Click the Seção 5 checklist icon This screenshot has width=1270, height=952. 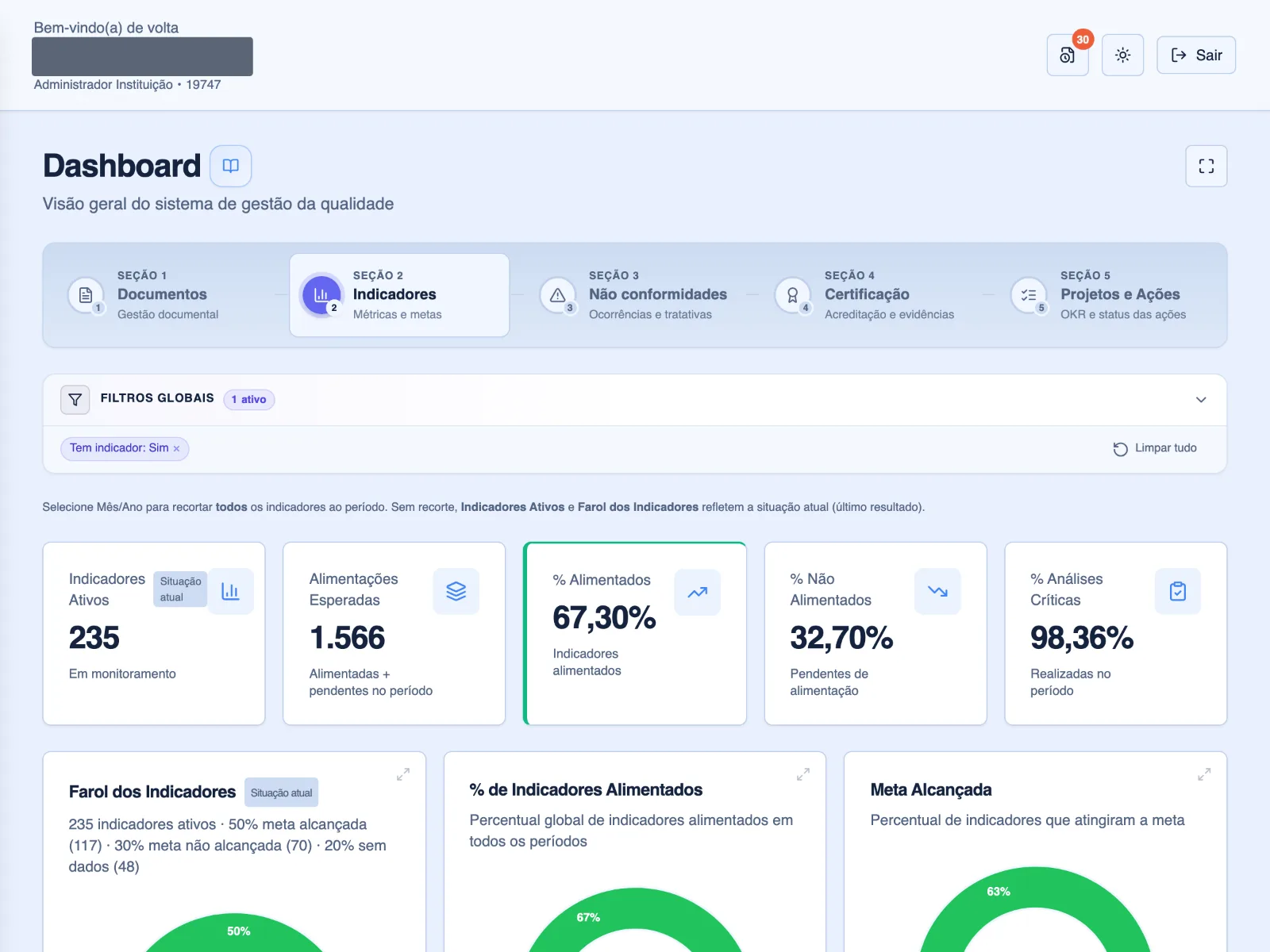pos(1028,295)
